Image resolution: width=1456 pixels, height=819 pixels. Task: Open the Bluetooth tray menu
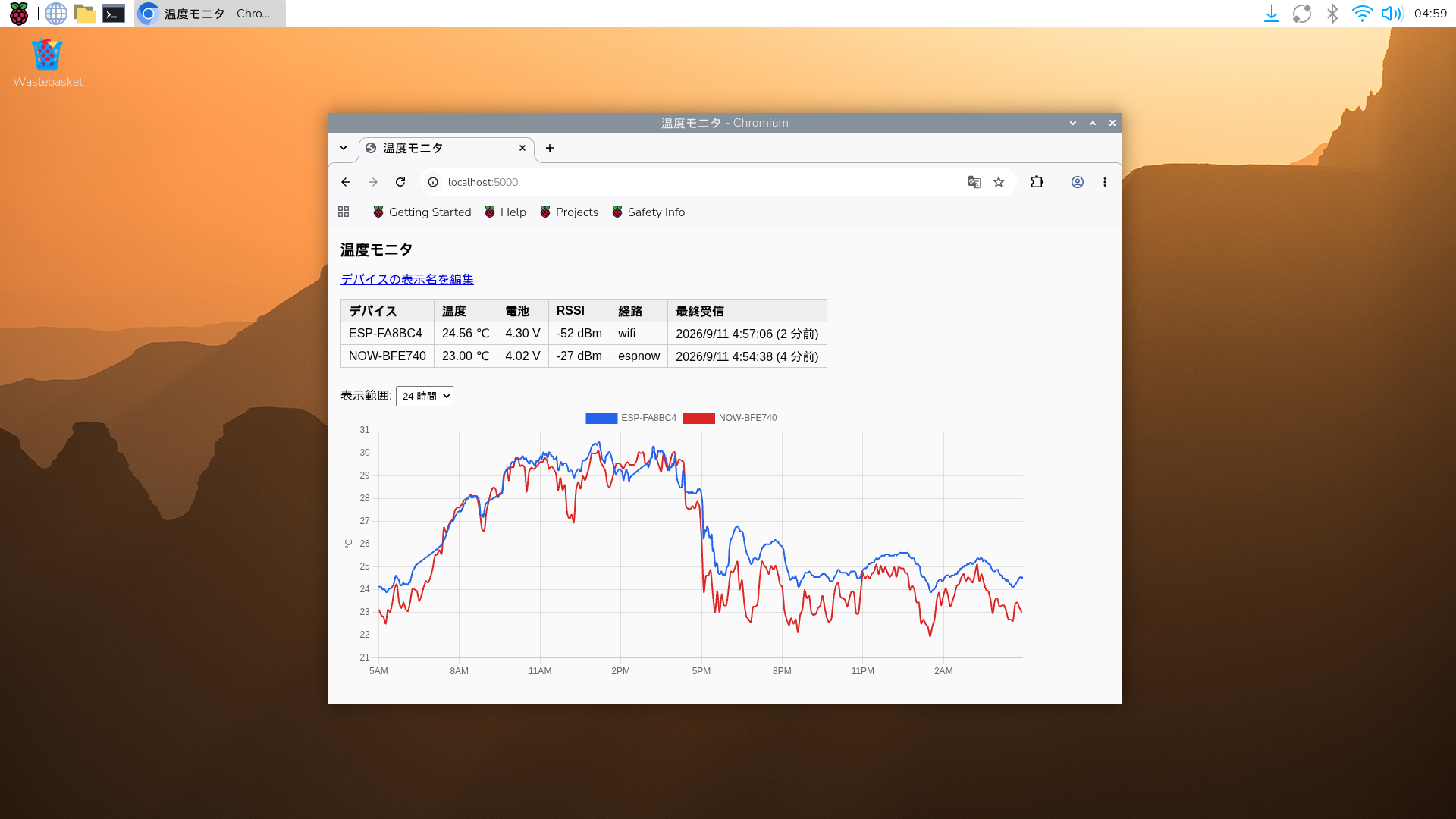pyautogui.click(x=1332, y=14)
